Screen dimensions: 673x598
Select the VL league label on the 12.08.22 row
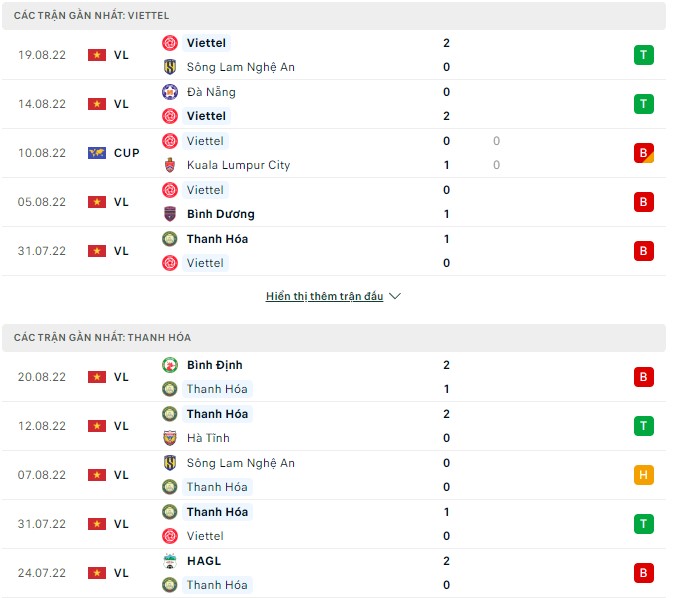(x=121, y=426)
